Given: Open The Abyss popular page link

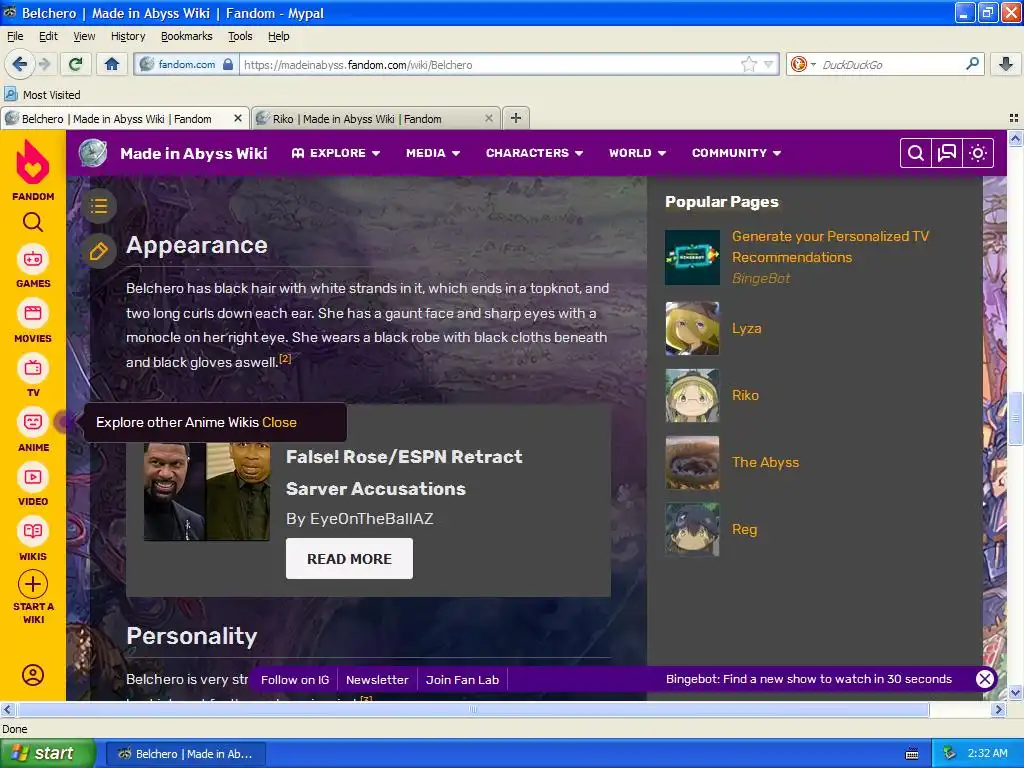Looking at the screenshot, I should coord(765,462).
